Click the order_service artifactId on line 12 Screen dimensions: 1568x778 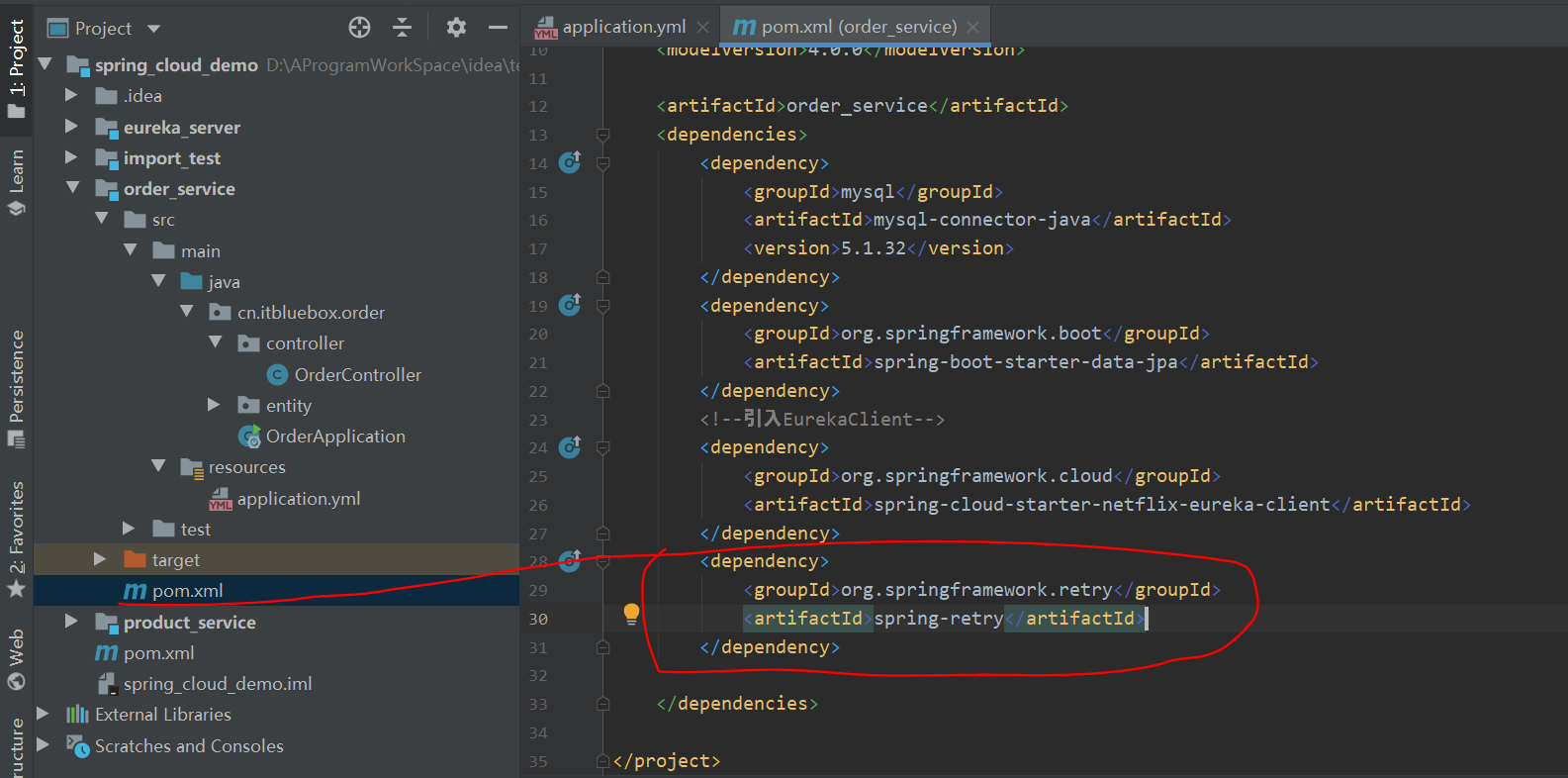858,106
